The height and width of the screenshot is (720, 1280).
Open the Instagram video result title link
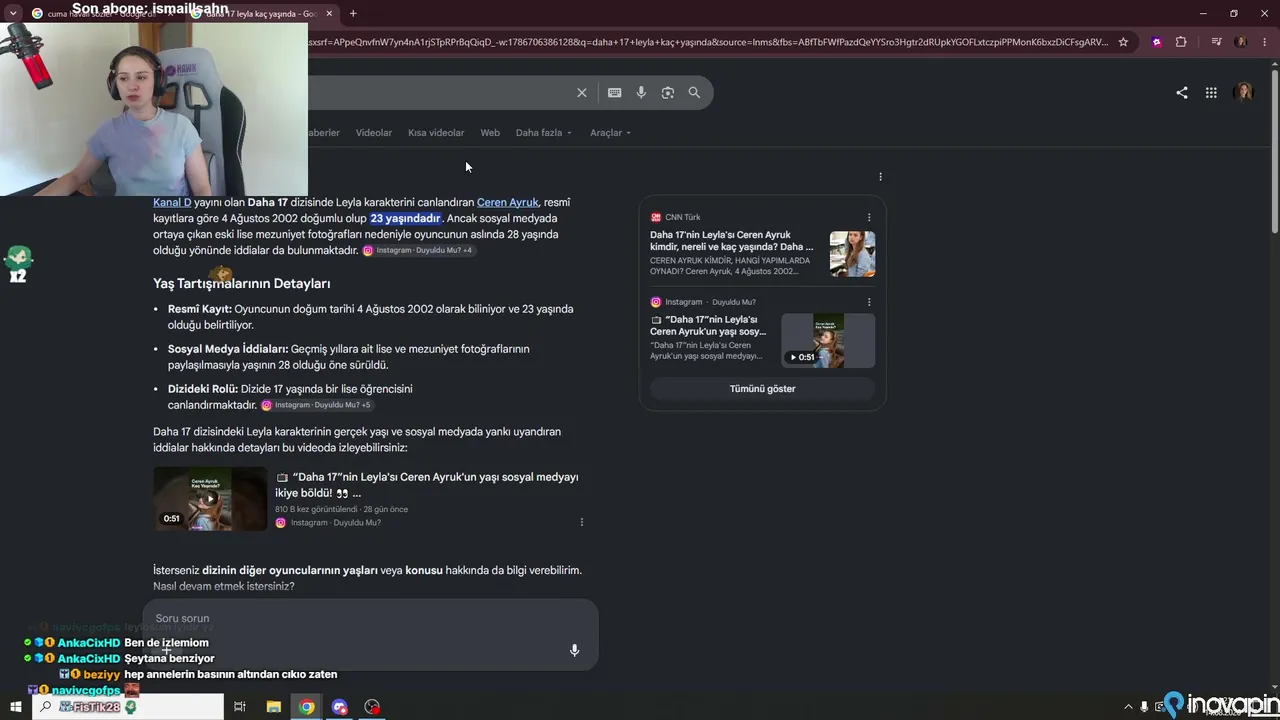click(427, 485)
